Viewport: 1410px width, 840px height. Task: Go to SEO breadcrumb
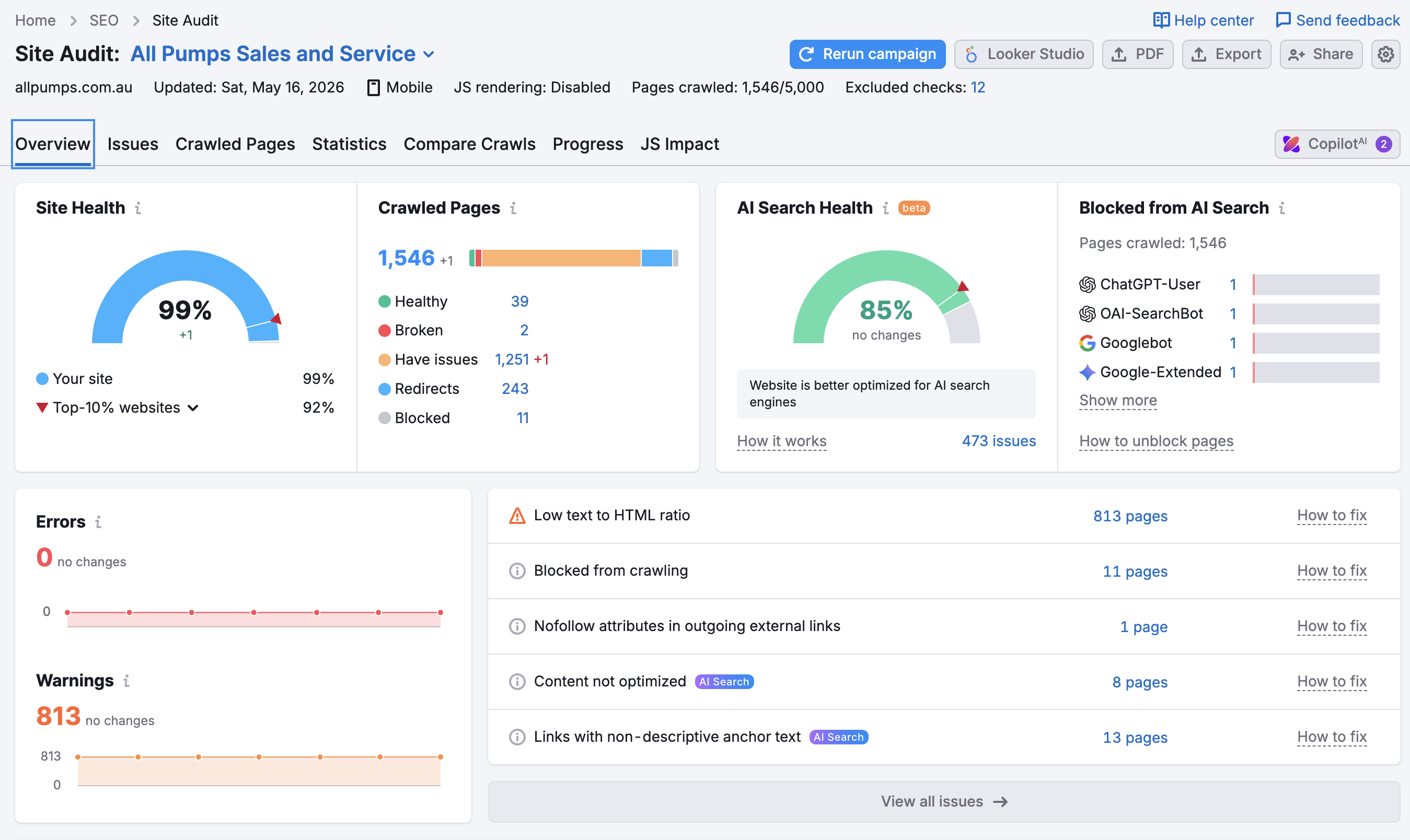click(x=103, y=20)
